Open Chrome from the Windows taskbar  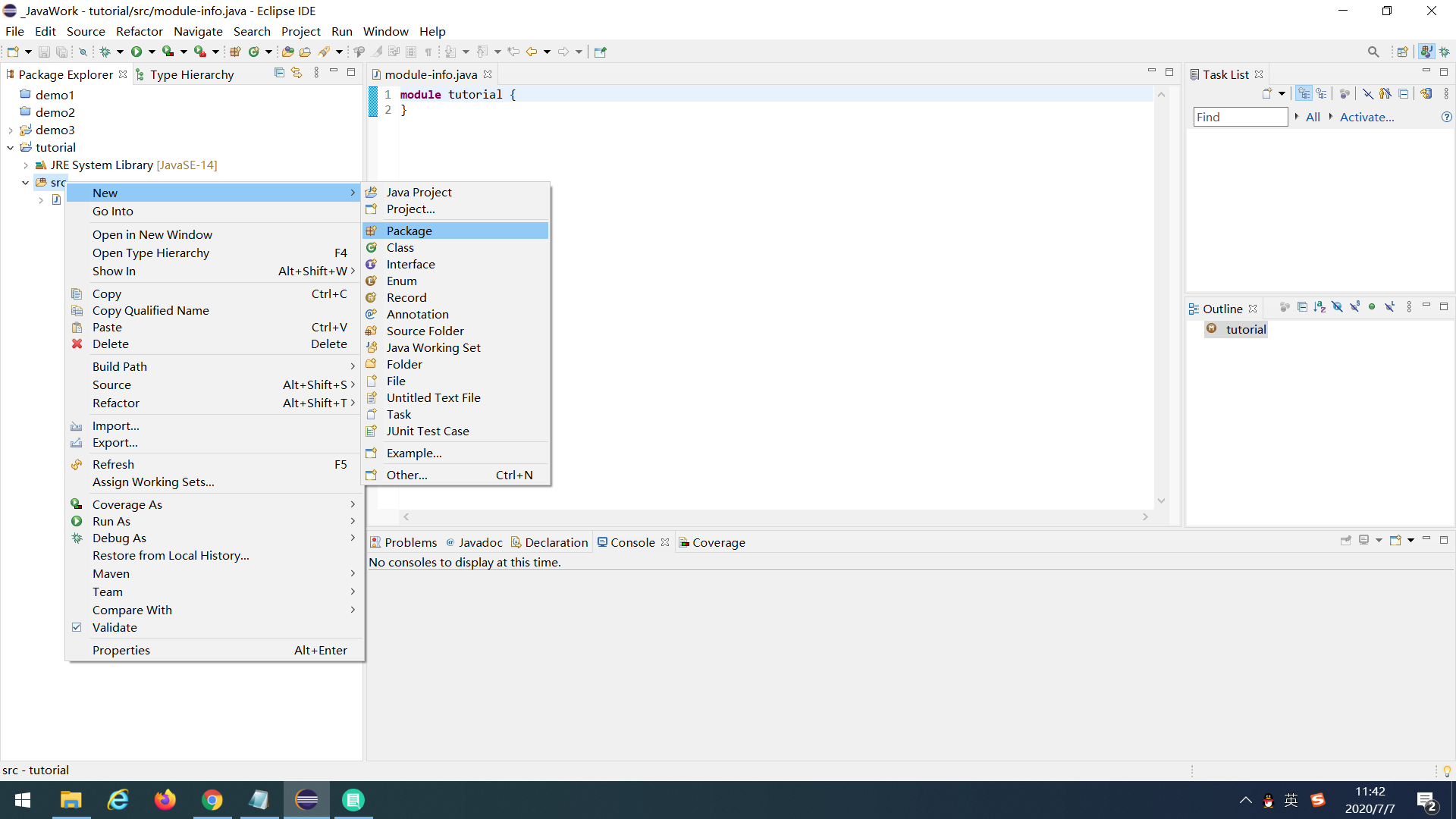[x=212, y=800]
